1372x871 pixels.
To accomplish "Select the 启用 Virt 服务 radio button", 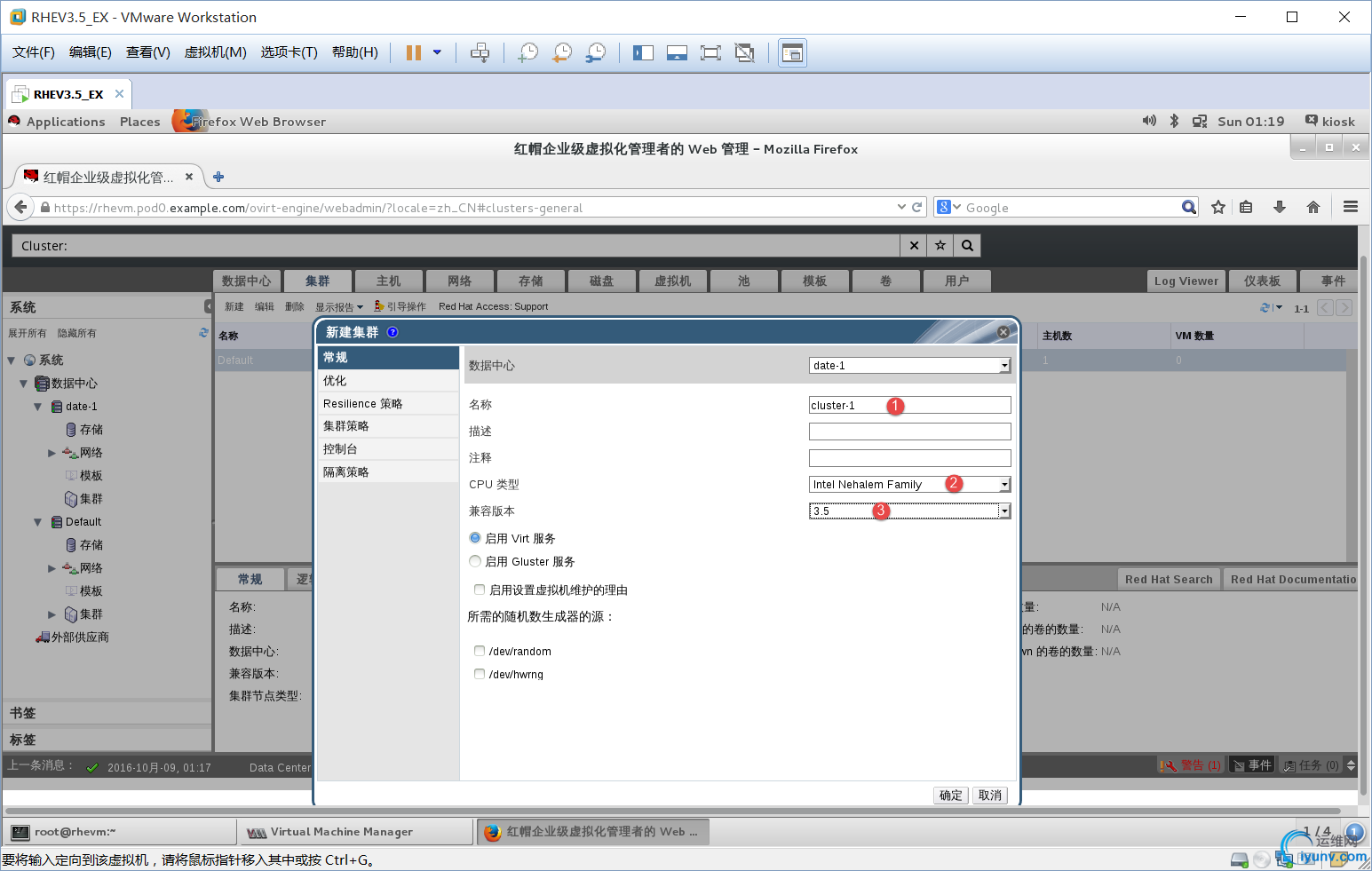I will pyautogui.click(x=475, y=538).
